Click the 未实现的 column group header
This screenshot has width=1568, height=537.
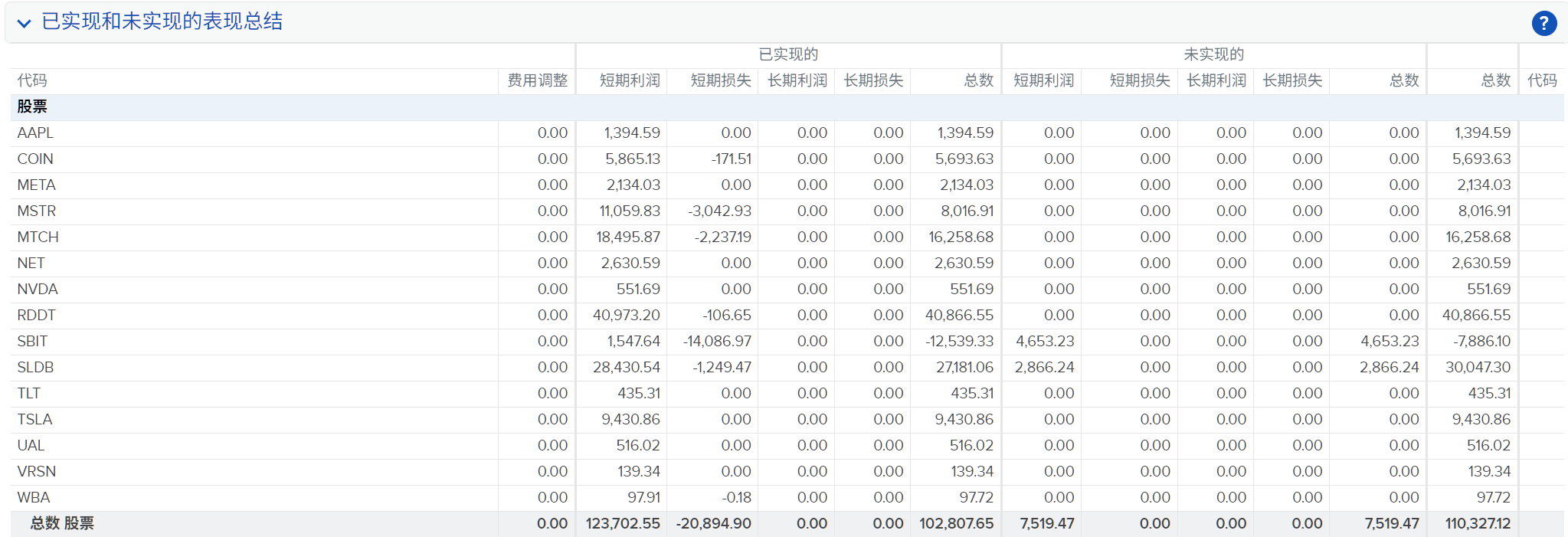click(1213, 54)
